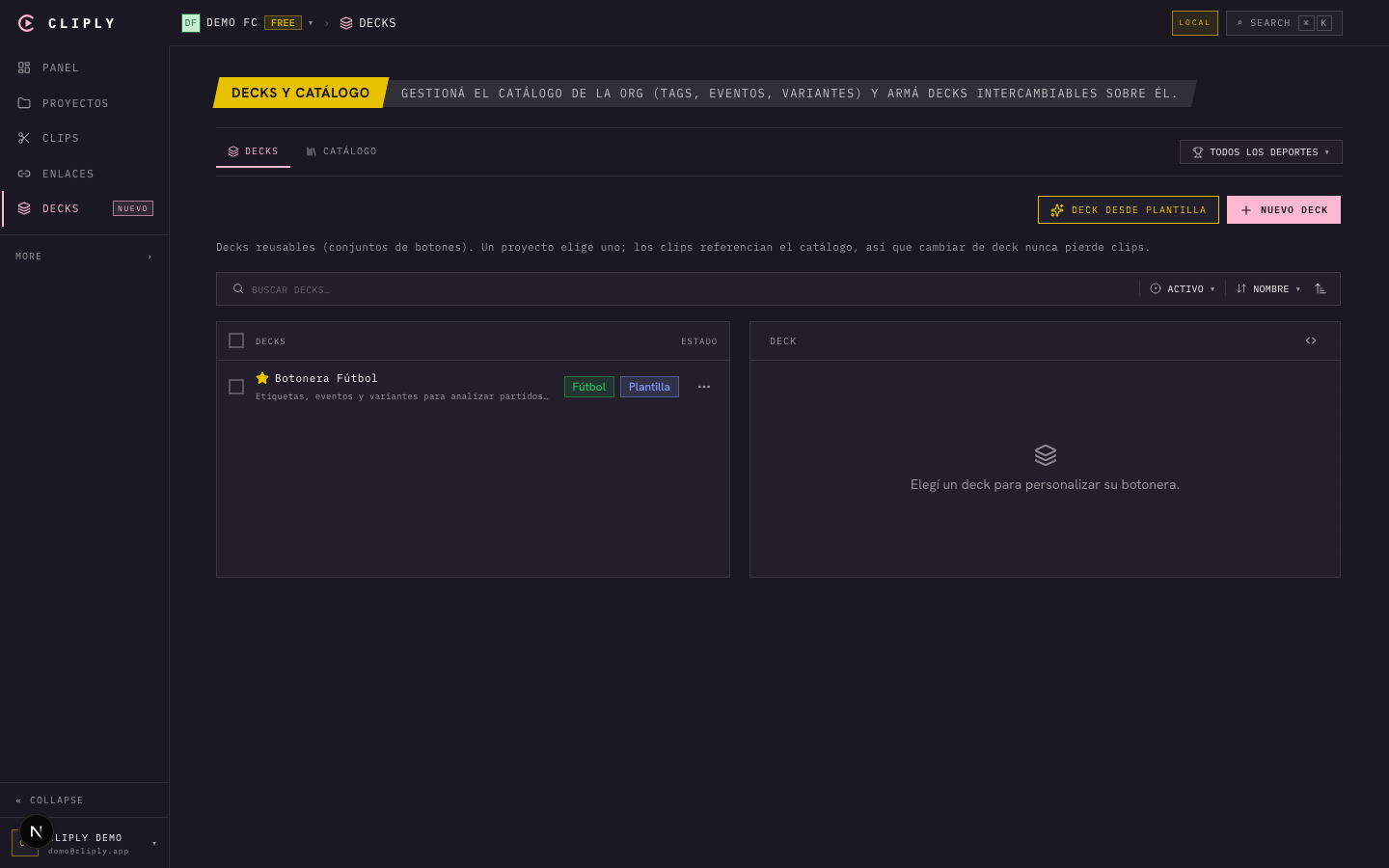1389x868 pixels.
Task: Open the Cliply Demo account menu
Action: 85,843
